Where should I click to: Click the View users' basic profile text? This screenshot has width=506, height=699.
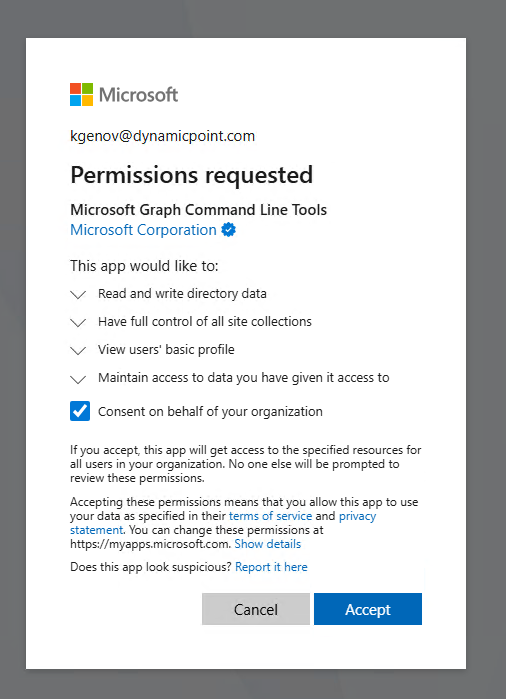(x=166, y=350)
